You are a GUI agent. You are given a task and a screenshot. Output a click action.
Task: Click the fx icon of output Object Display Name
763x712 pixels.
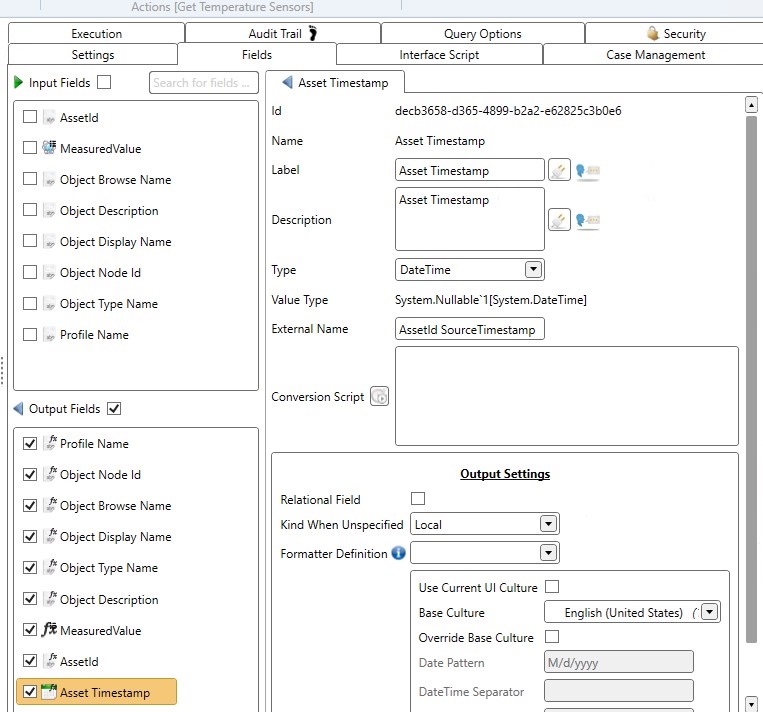point(50,536)
